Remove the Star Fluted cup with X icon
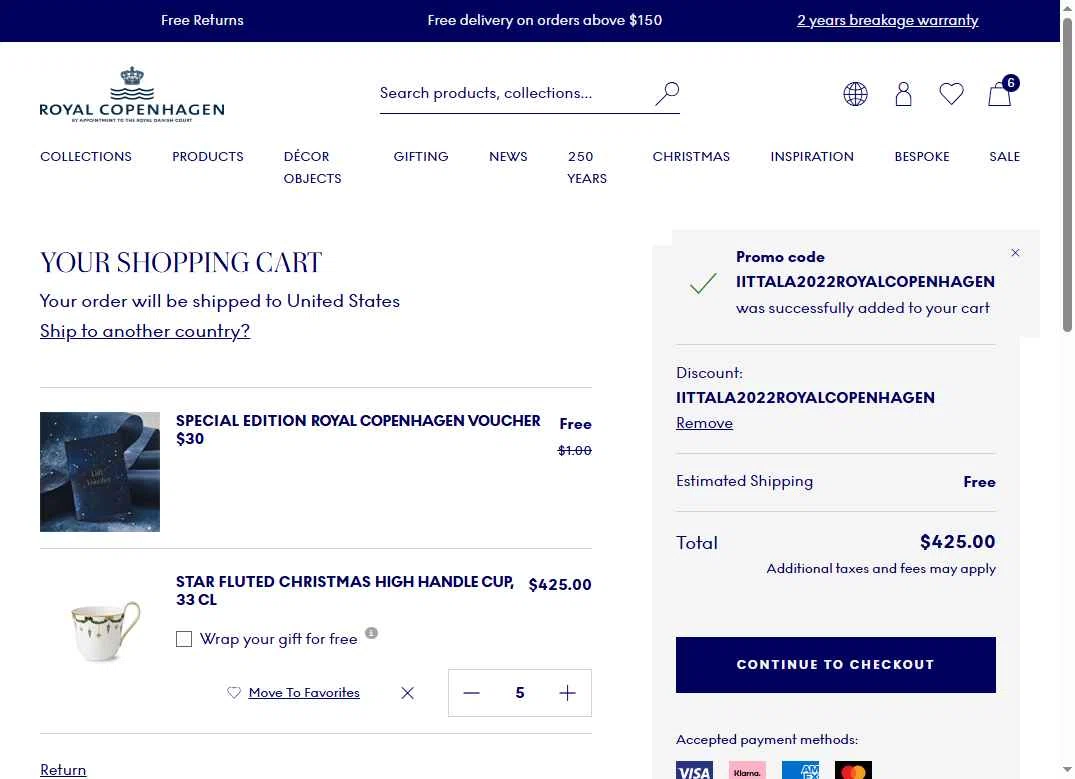1075x779 pixels. pos(407,693)
